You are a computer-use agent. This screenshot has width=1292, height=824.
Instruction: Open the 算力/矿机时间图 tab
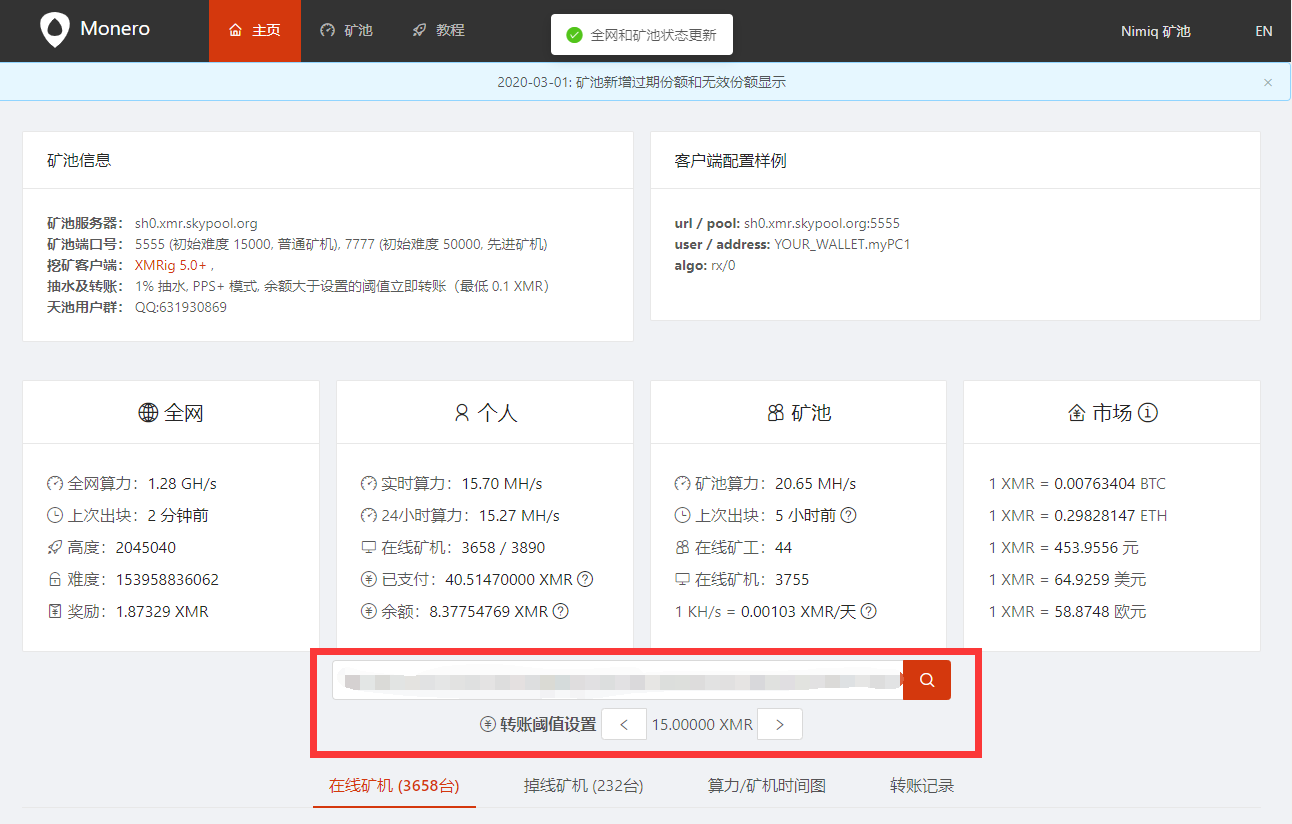coord(765,786)
